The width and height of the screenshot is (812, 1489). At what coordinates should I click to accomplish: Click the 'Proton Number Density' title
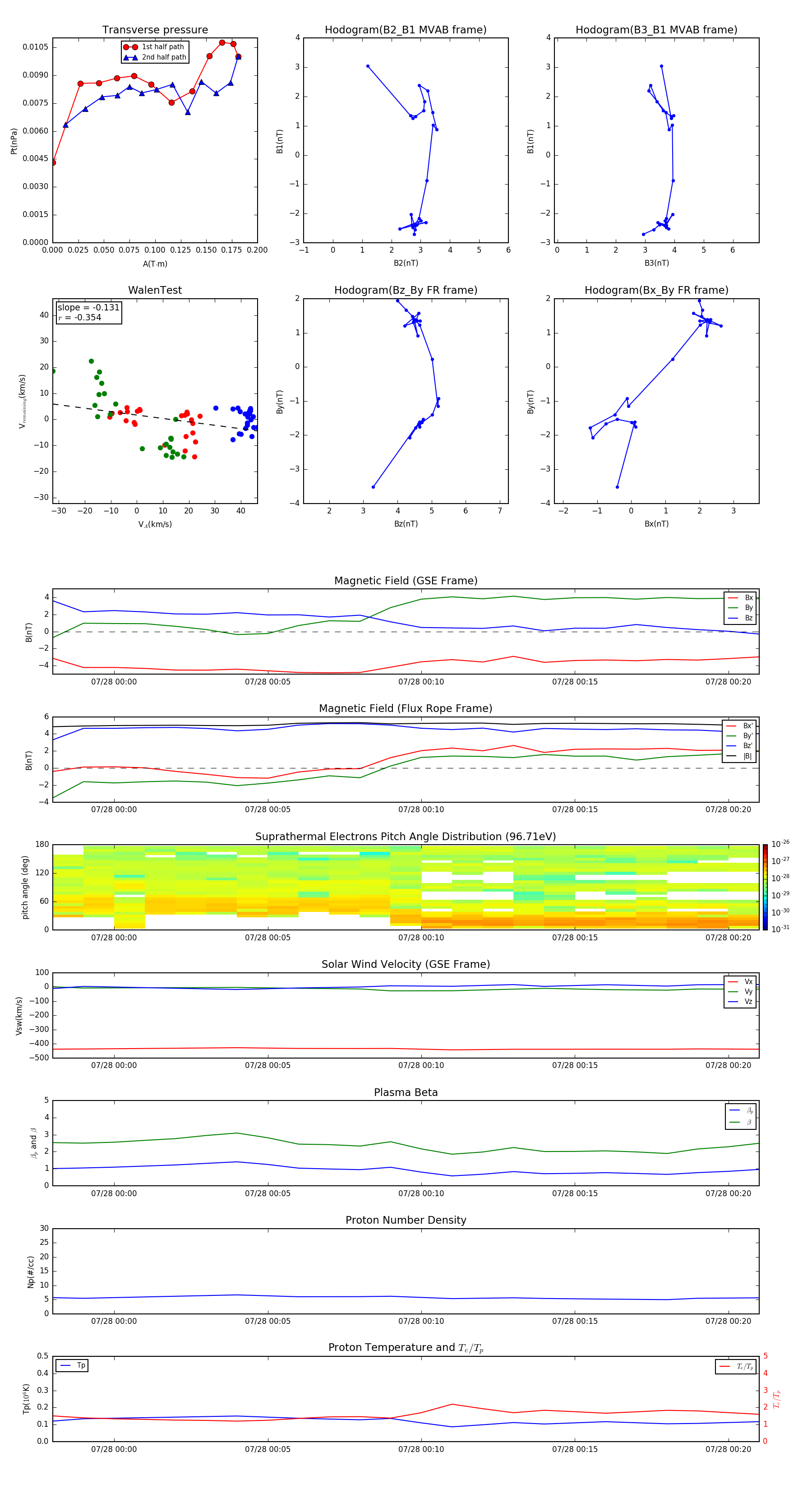tap(406, 1220)
